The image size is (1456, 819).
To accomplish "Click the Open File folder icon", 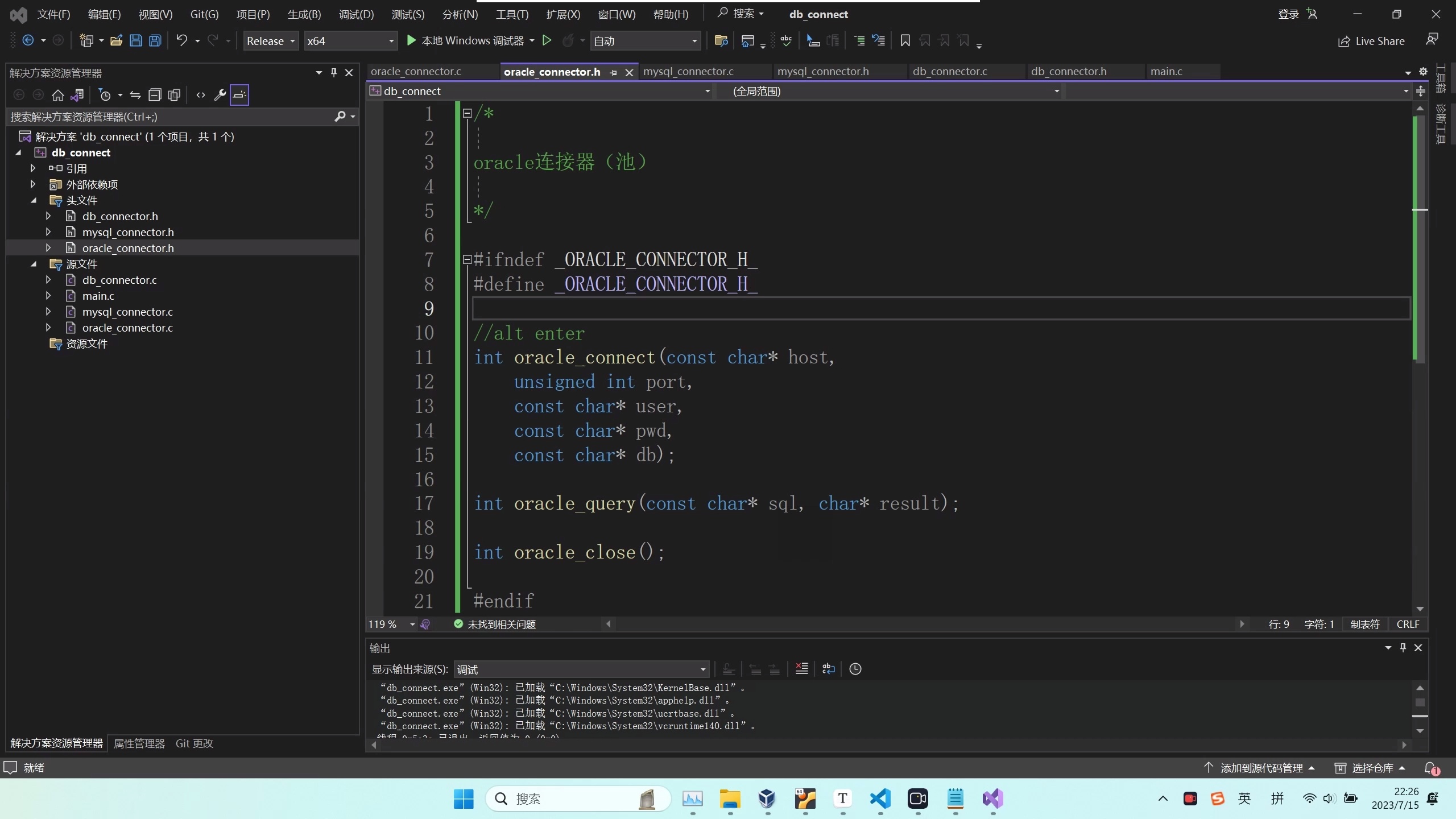I will click(x=117, y=40).
